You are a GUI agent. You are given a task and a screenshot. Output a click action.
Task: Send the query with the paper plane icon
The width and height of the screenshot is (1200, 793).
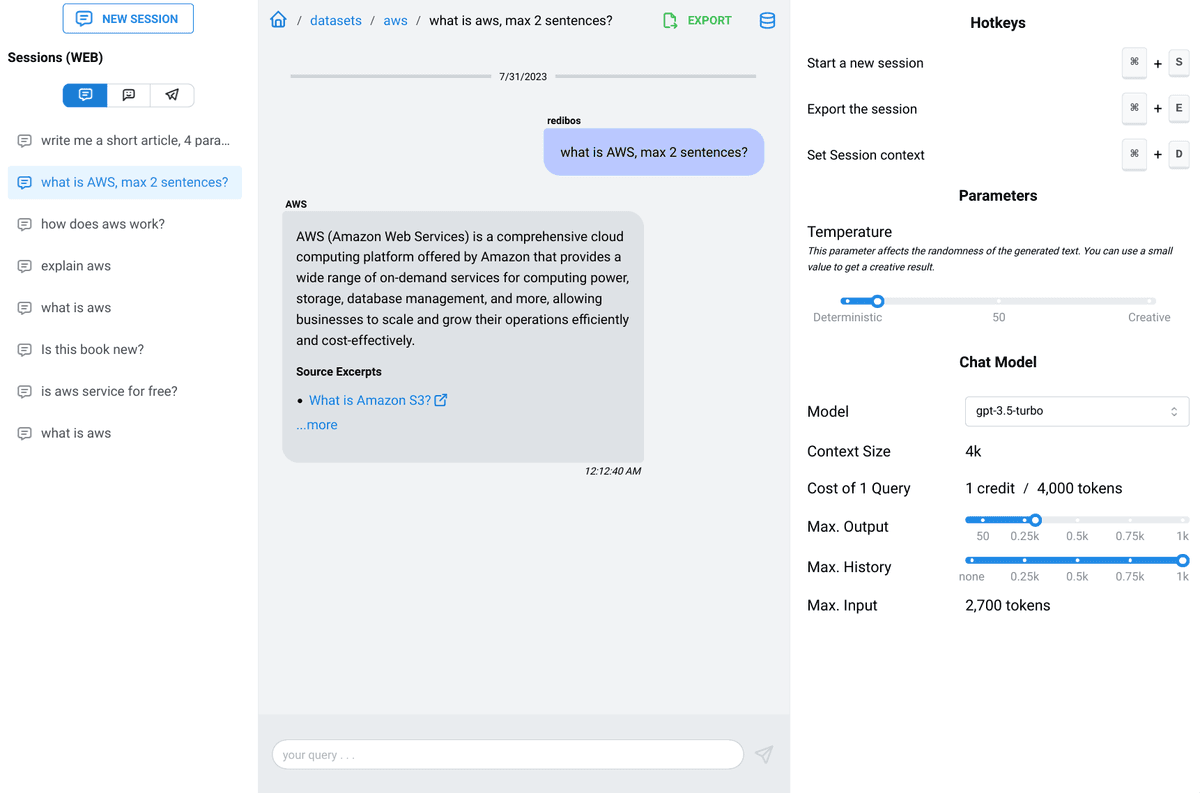[x=763, y=754]
